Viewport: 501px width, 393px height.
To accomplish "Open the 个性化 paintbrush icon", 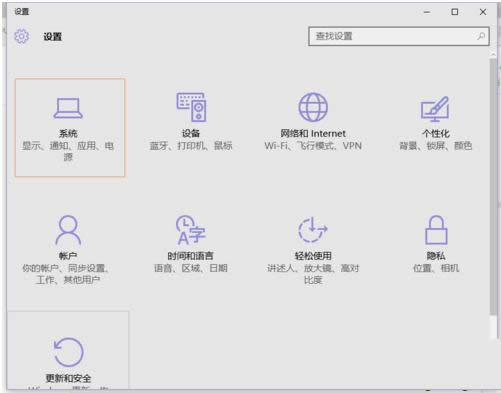I will [x=435, y=109].
